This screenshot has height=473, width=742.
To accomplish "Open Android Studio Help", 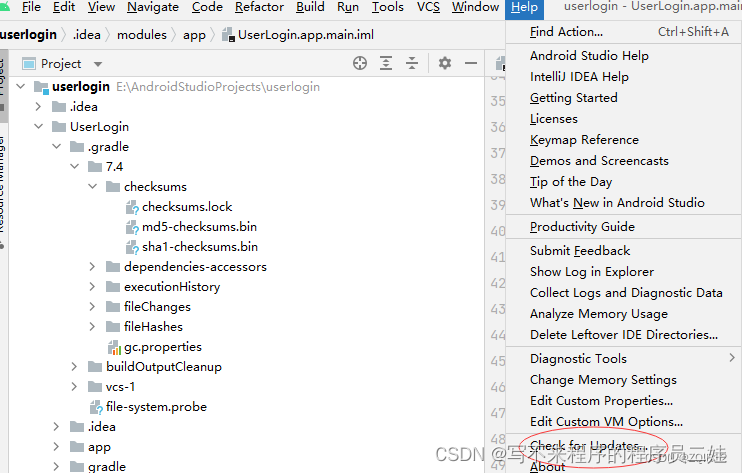I will (x=624, y=55).
